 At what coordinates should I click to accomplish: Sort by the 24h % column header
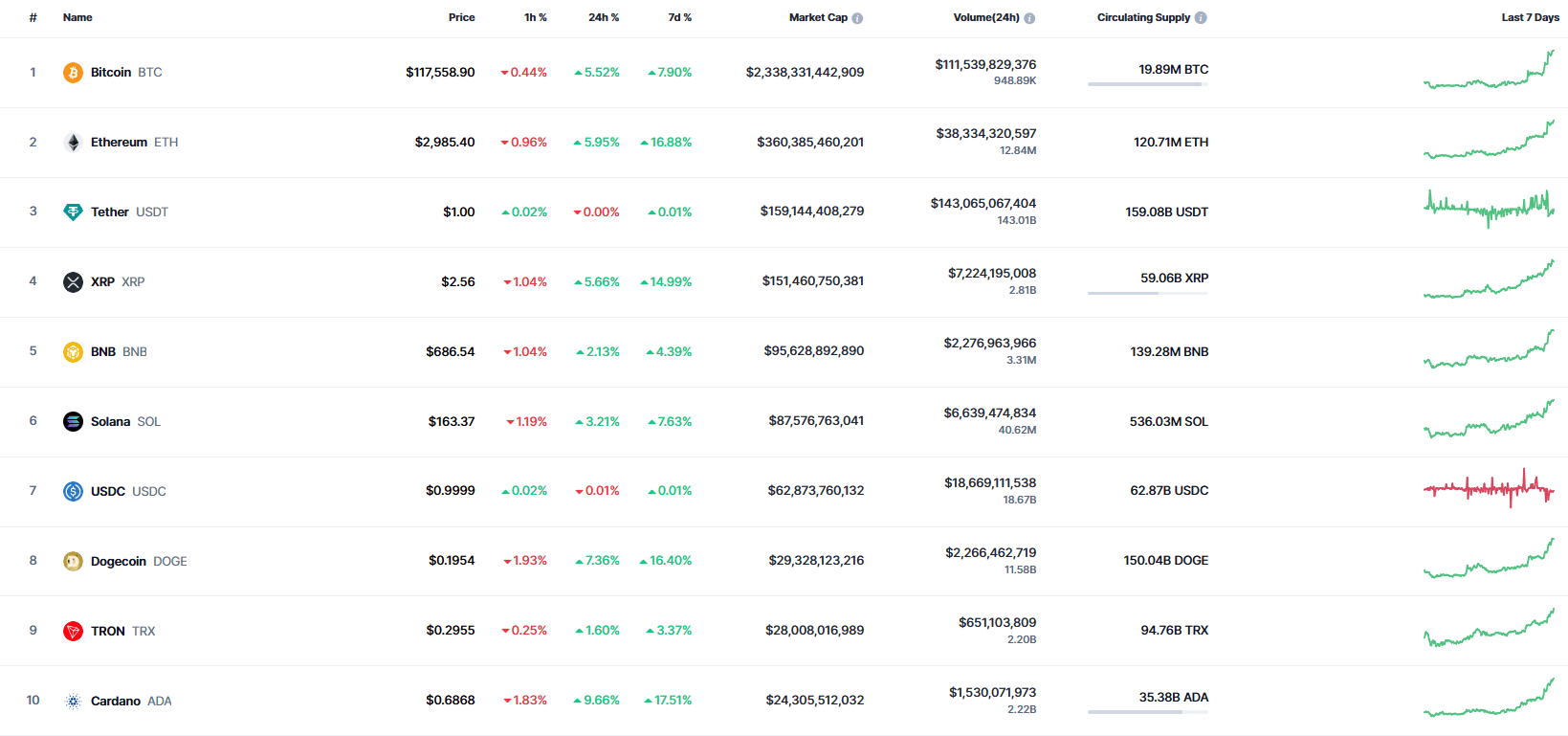(x=603, y=18)
